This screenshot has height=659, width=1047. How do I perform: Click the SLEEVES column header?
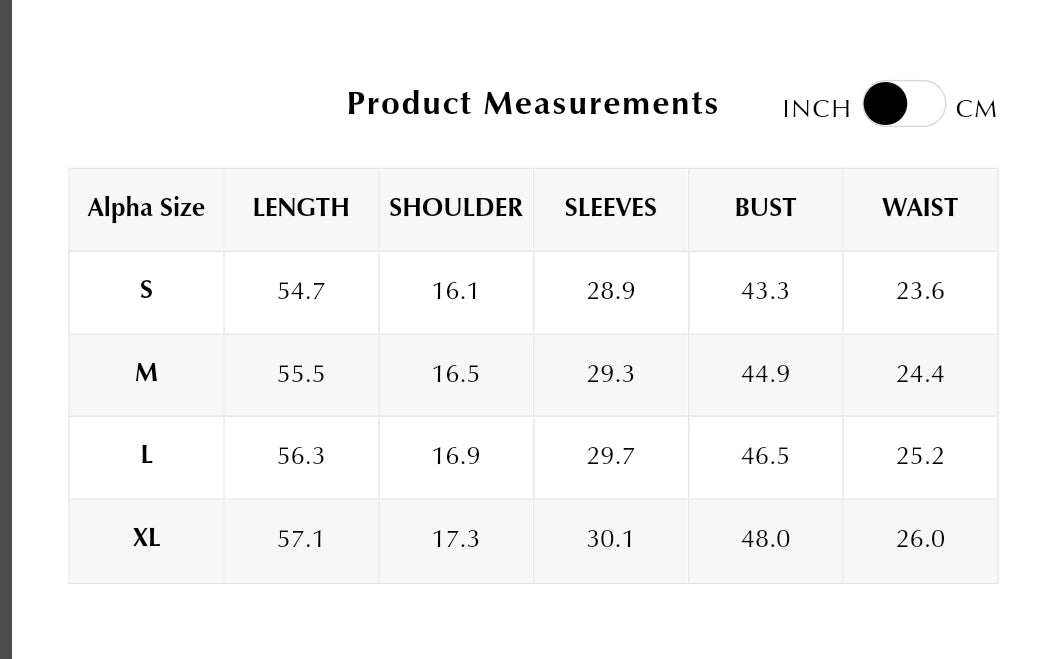(610, 208)
